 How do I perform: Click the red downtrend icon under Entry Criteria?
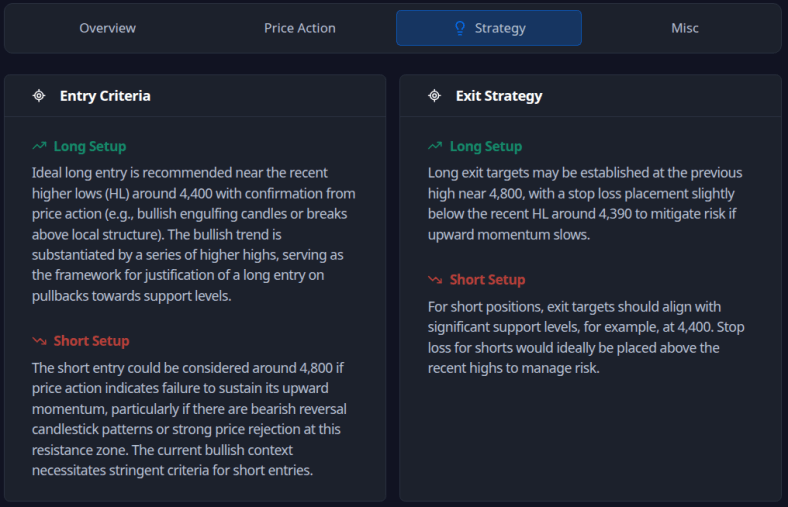pos(39,341)
